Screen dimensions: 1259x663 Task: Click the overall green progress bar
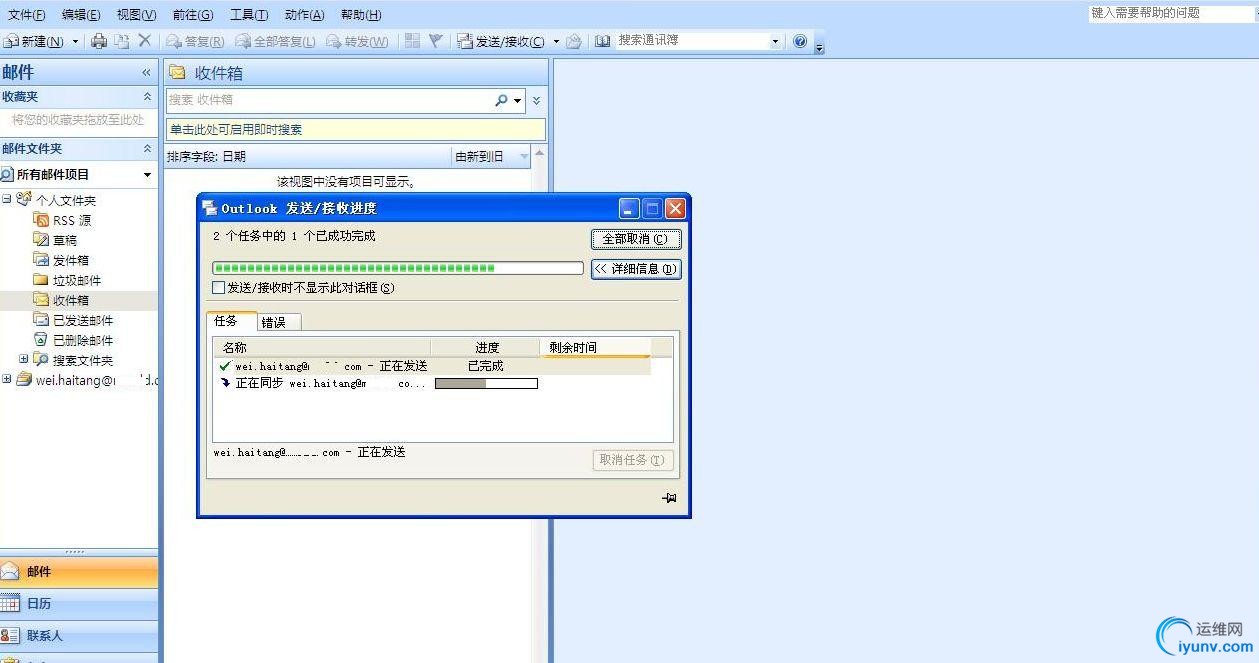[x=398, y=268]
